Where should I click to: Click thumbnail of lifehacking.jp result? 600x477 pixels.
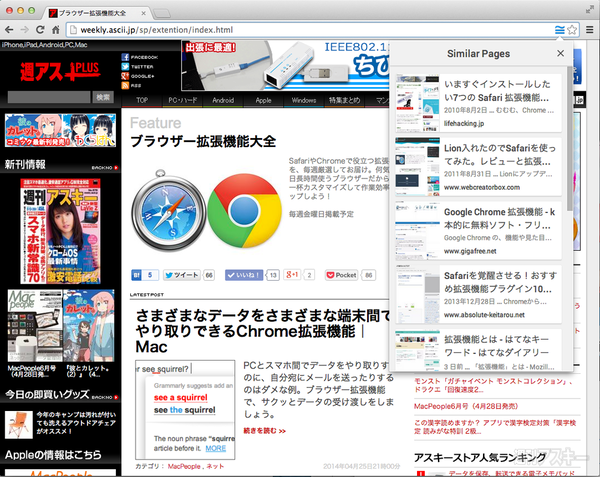click(x=417, y=103)
